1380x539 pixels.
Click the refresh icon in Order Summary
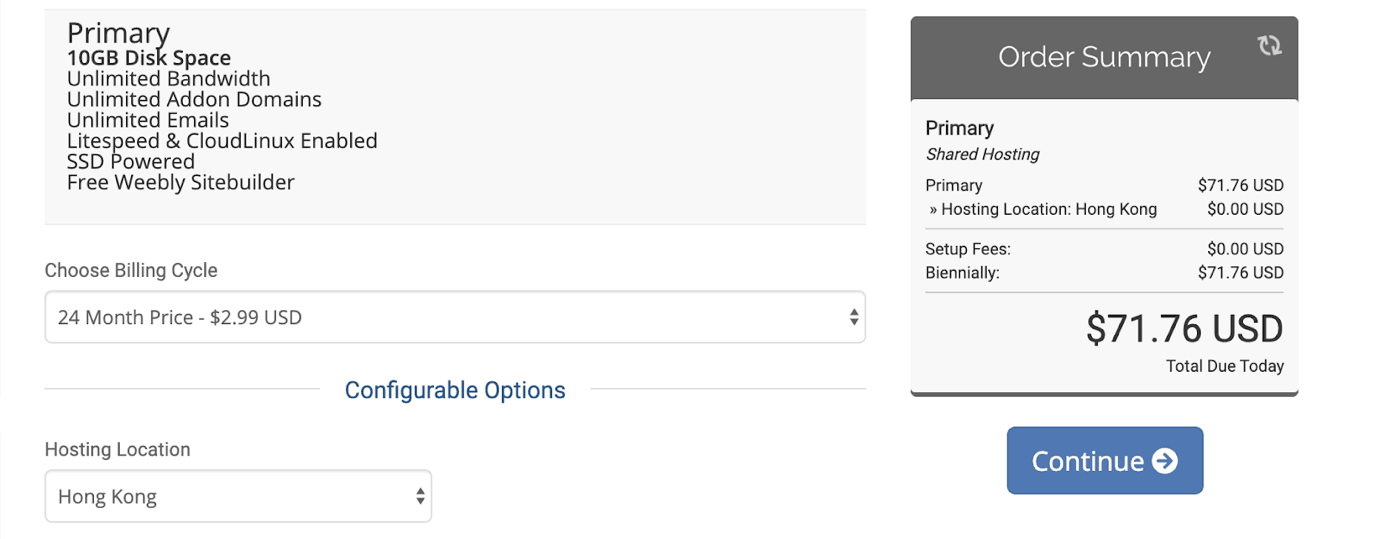pyautogui.click(x=1269, y=45)
